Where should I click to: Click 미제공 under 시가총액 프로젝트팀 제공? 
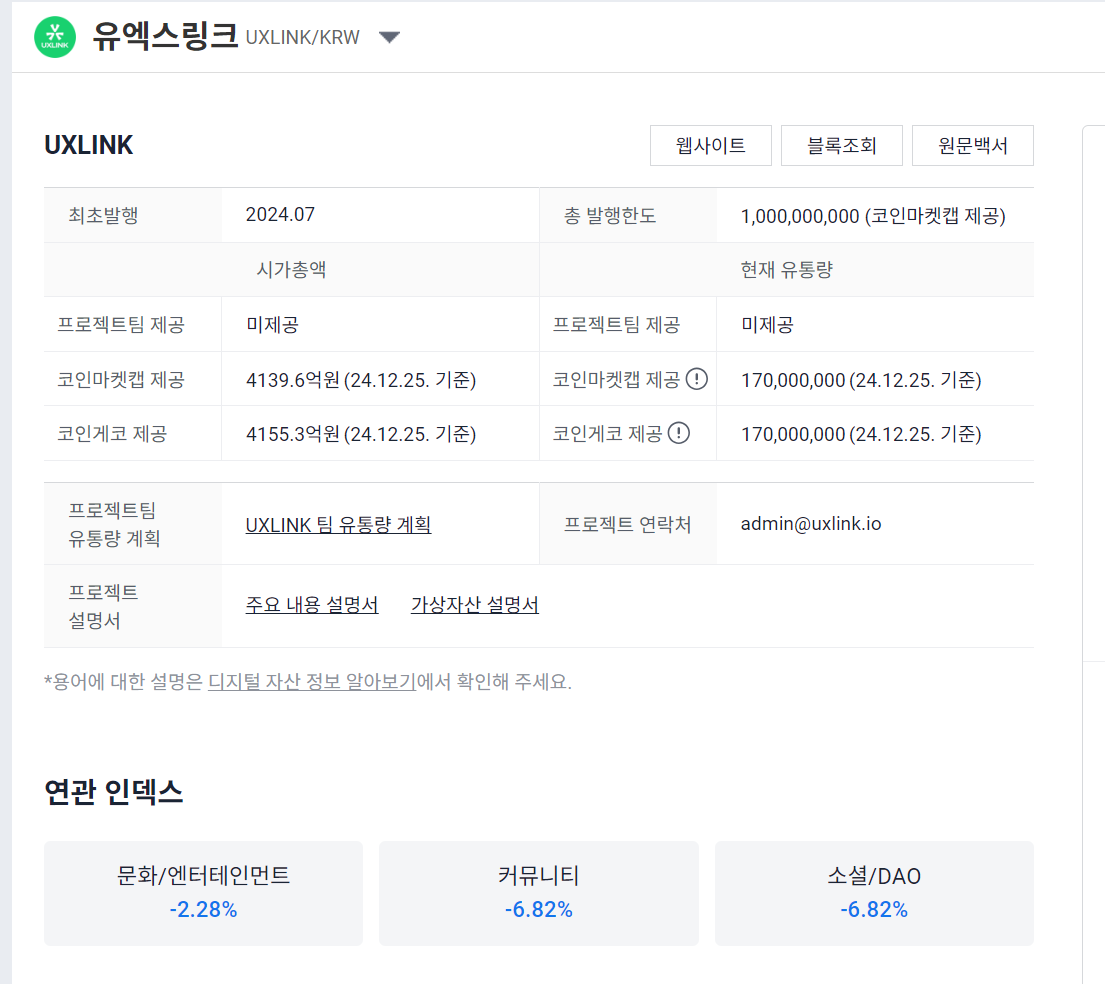pyautogui.click(x=272, y=325)
